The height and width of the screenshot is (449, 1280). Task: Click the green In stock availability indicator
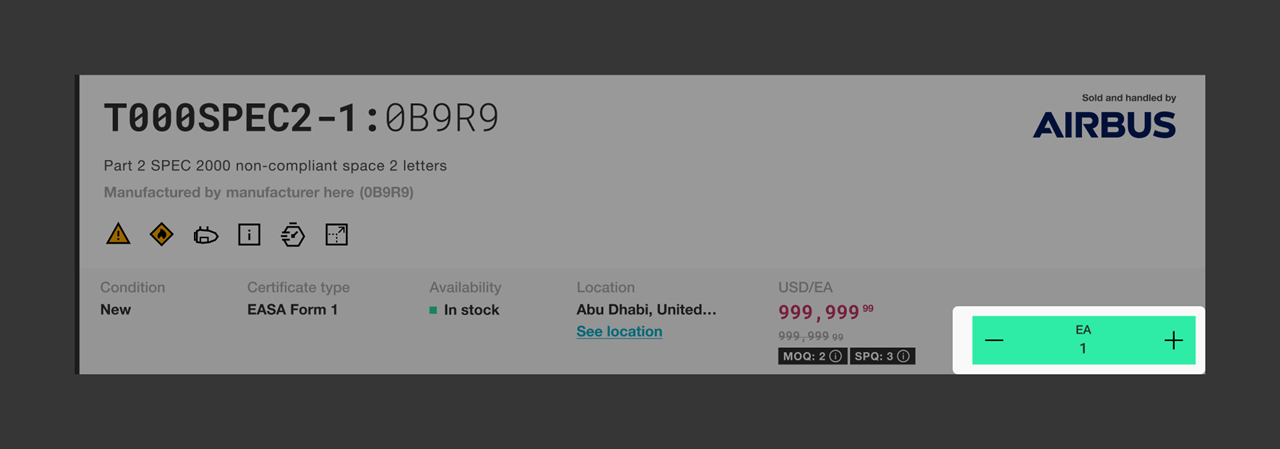coord(464,310)
